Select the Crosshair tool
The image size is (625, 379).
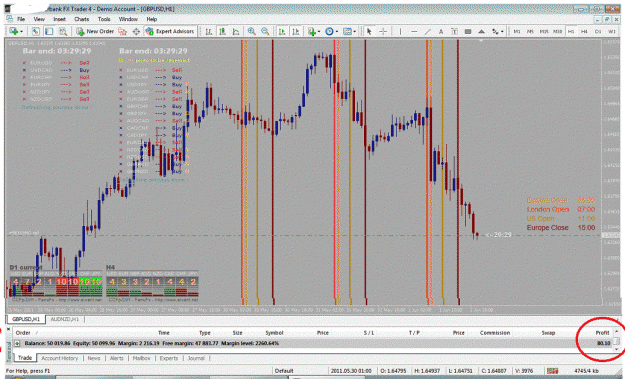point(383,31)
